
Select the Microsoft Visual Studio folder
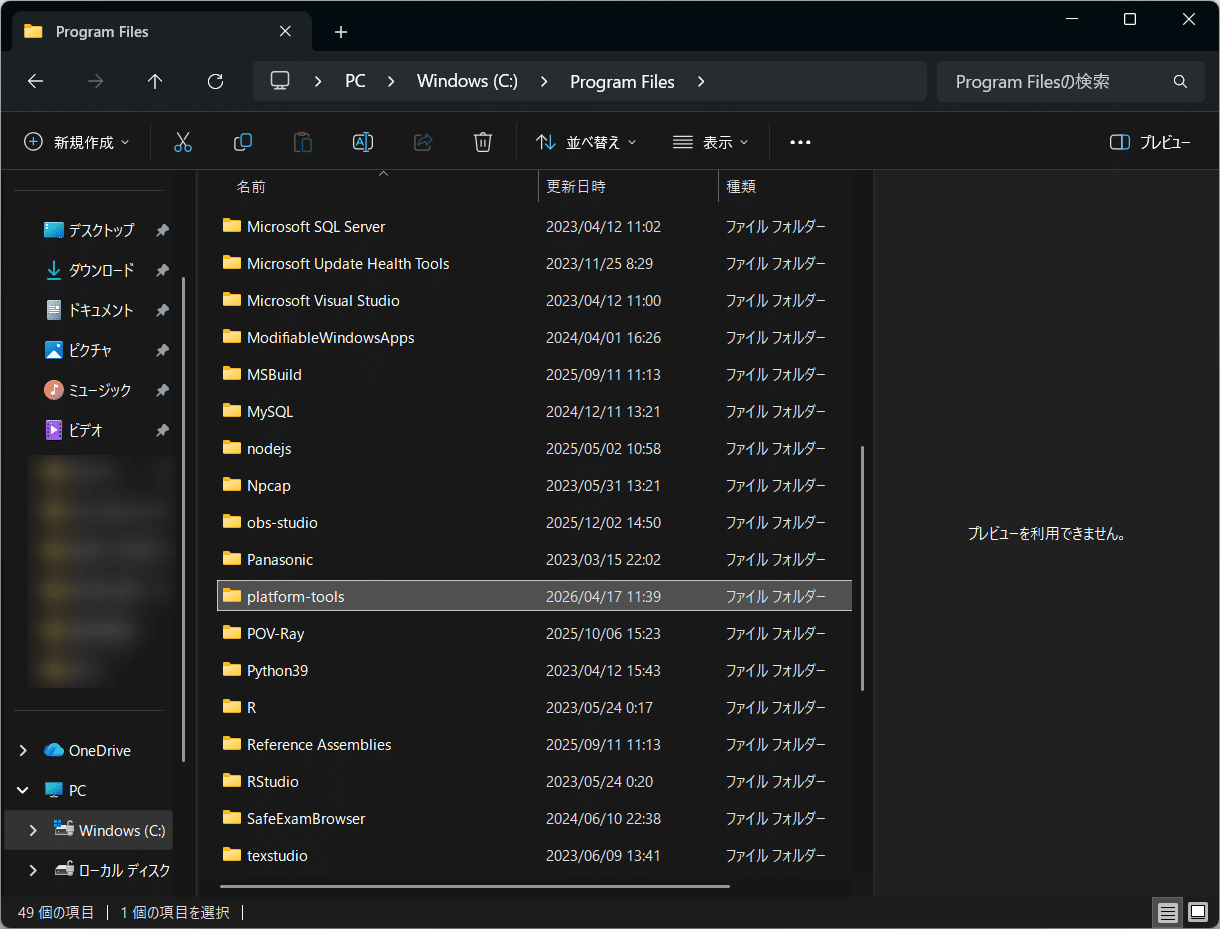coord(535,300)
